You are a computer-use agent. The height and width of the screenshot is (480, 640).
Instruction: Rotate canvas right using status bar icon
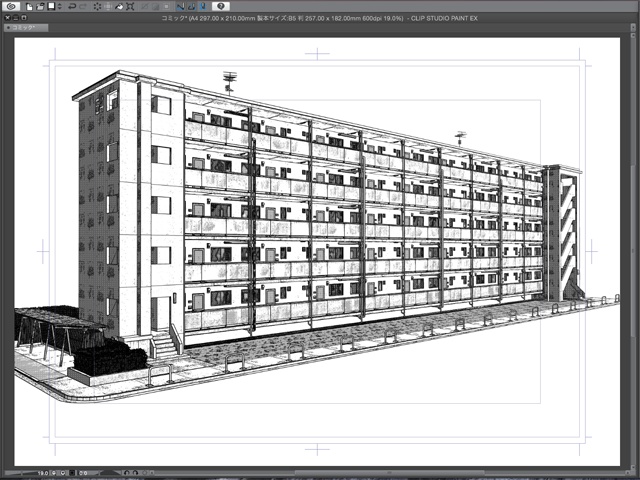click(136, 473)
